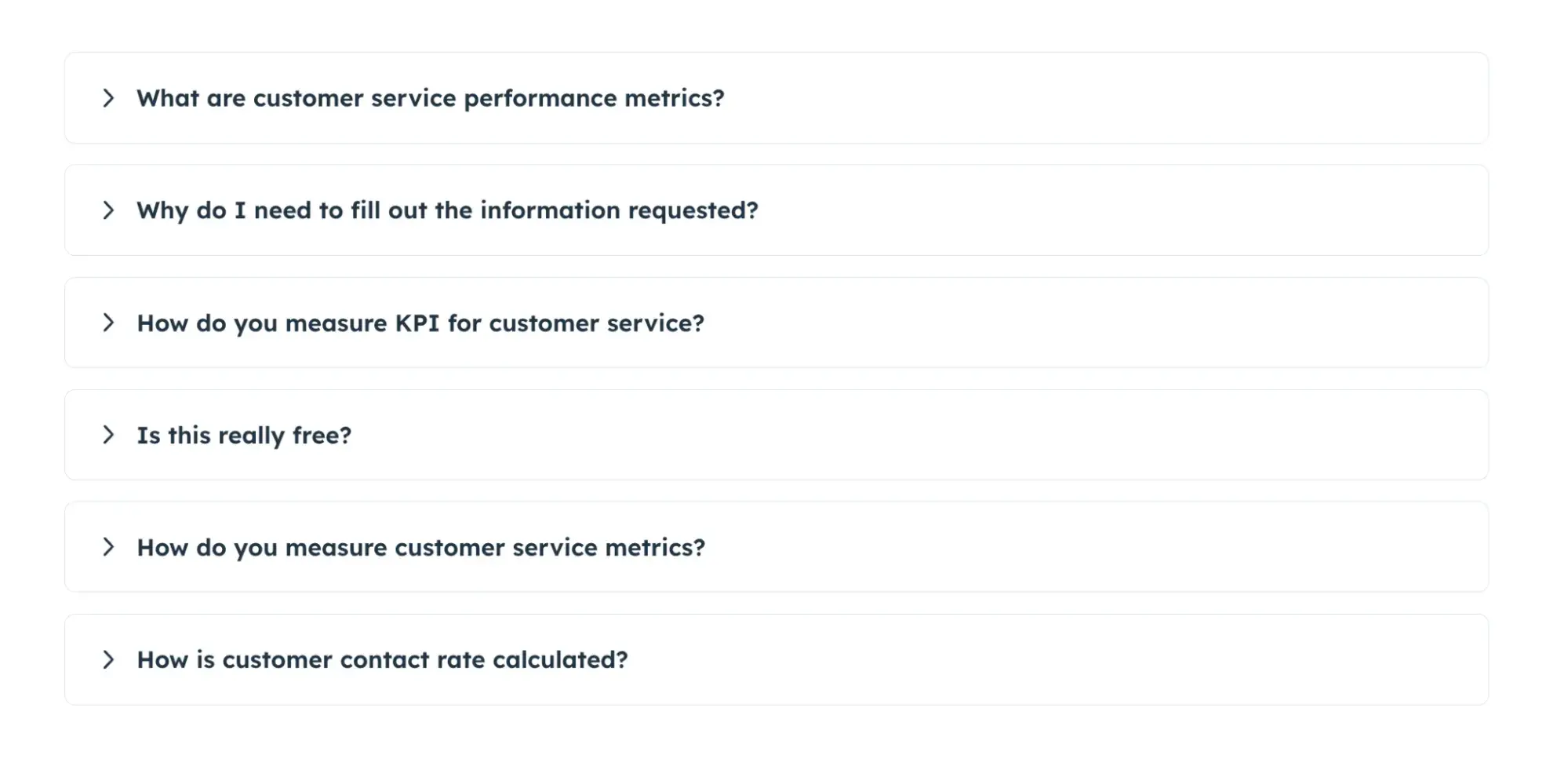Show answer for 'How do you measure KPI for customer service?'
1568x759 pixels.
pyautogui.click(x=420, y=323)
